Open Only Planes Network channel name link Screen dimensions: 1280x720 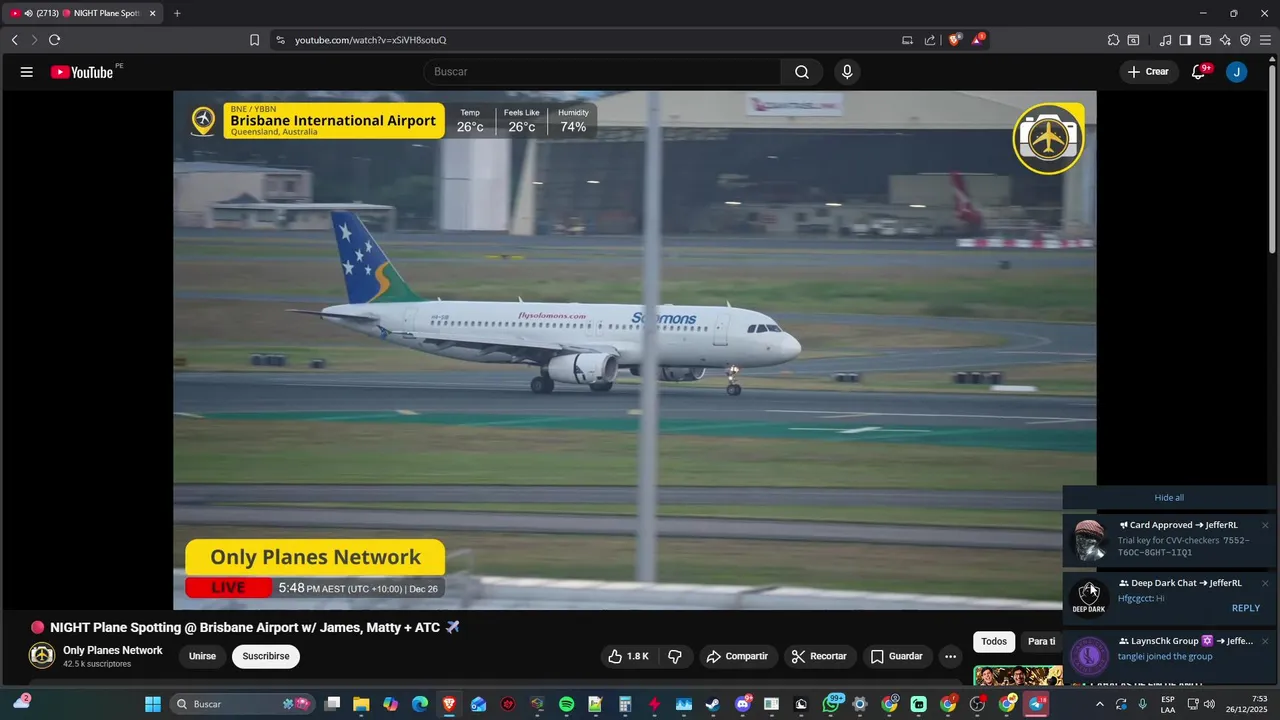click(x=113, y=650)
